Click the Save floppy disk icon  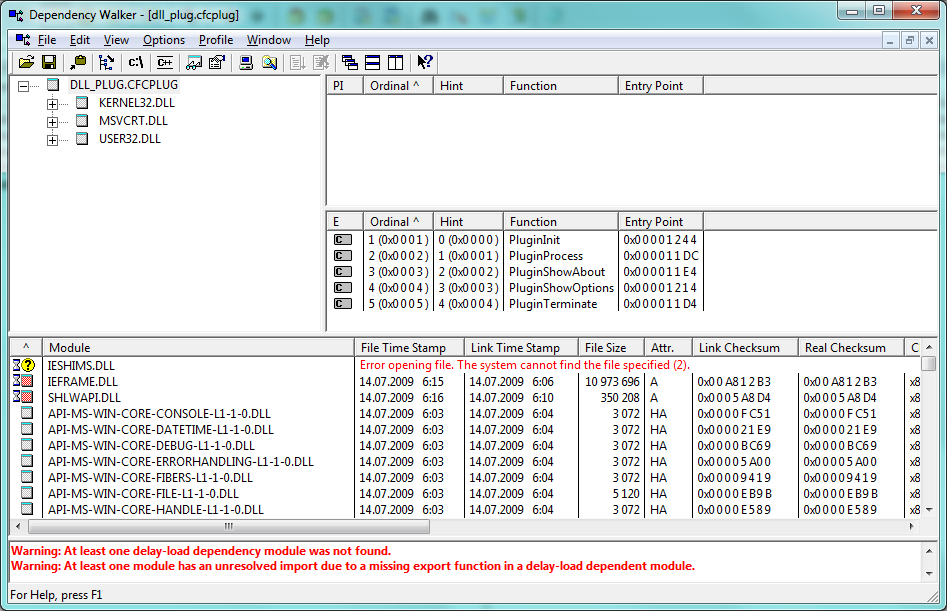(x=48, y=62)
